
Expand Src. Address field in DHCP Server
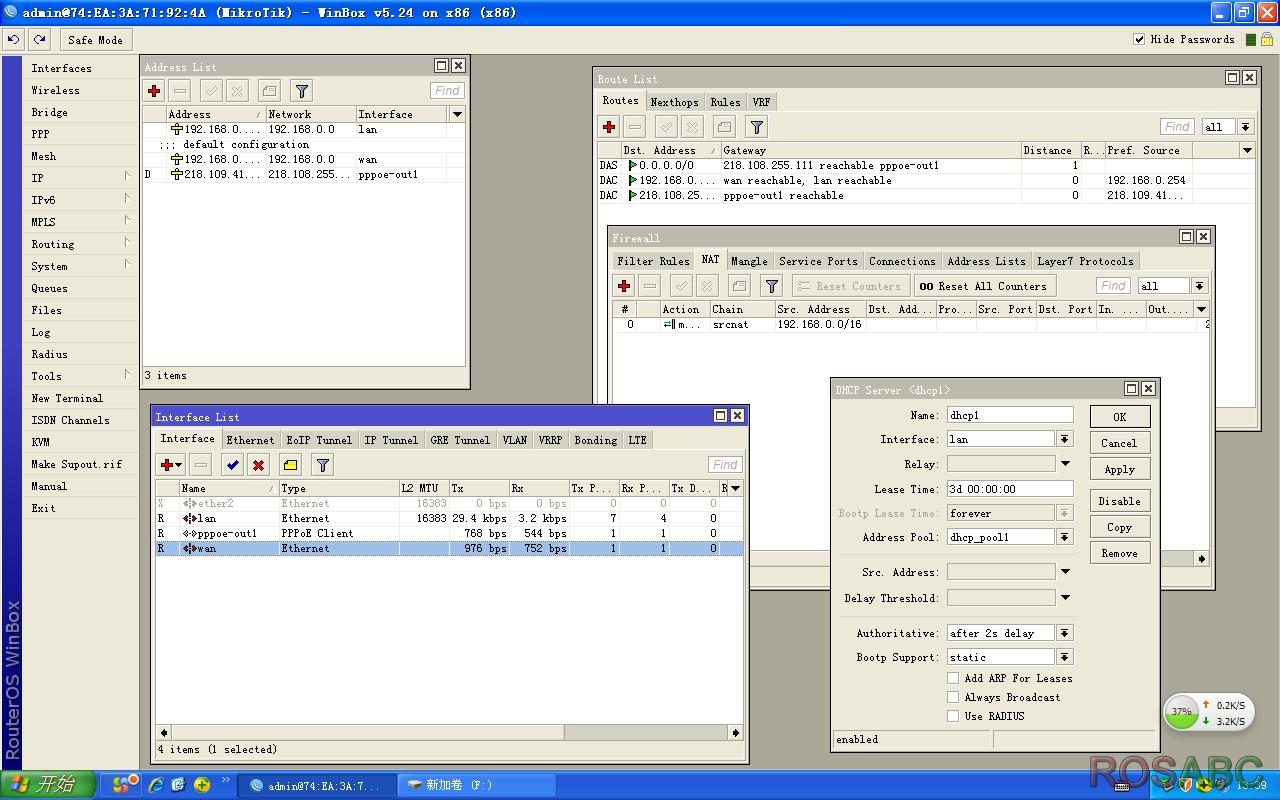tap(1065, 572)
